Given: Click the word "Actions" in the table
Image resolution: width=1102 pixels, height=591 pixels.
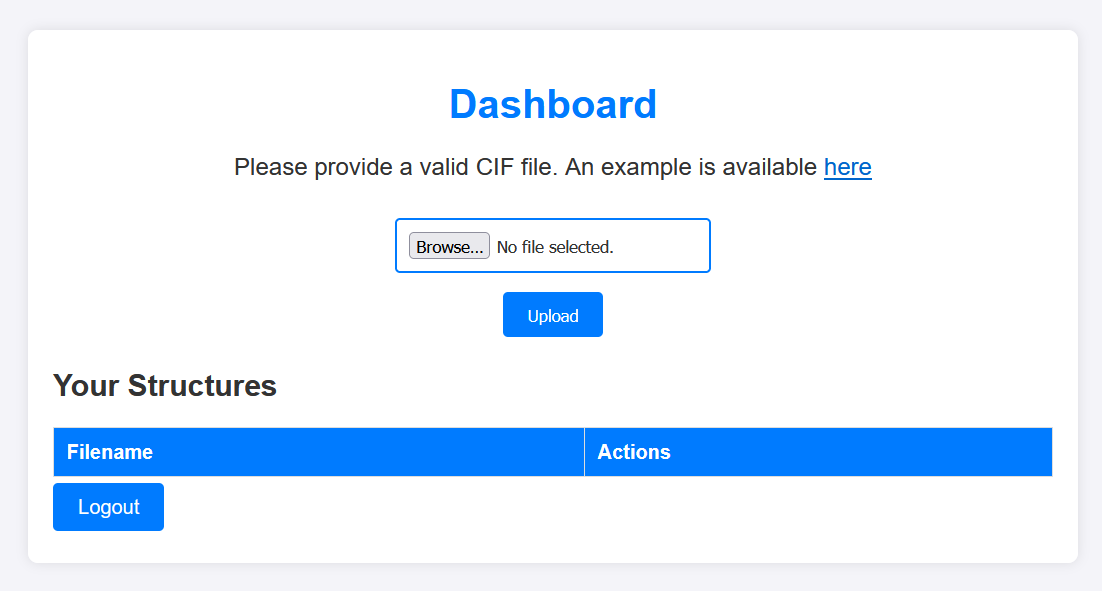Looking at the screenshot, I should click(x=634, y=452).
